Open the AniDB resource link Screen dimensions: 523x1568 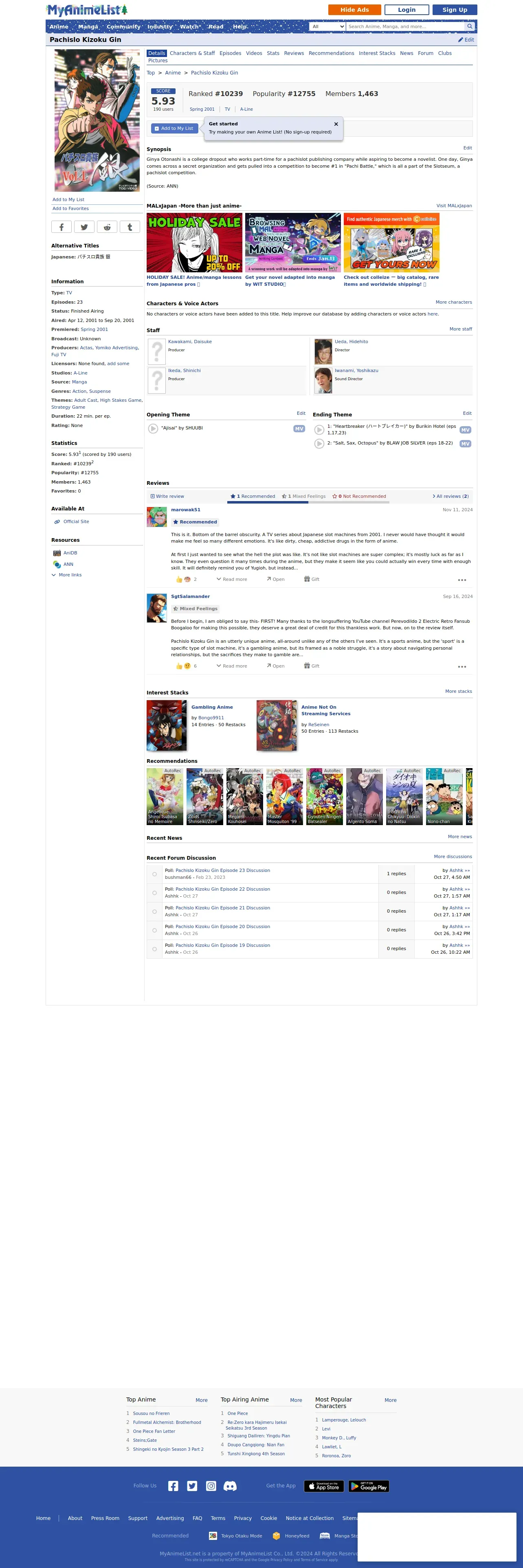tap(70, 553)
